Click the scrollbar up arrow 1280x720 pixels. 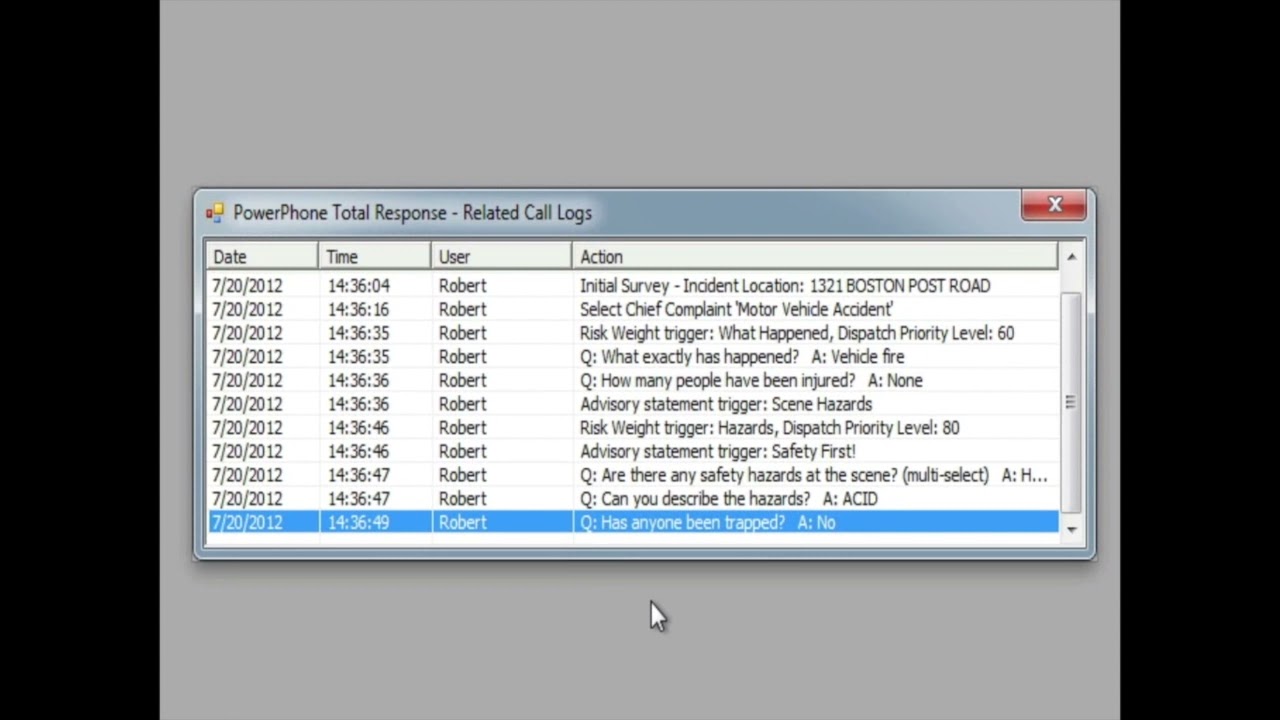point(1071,257)
